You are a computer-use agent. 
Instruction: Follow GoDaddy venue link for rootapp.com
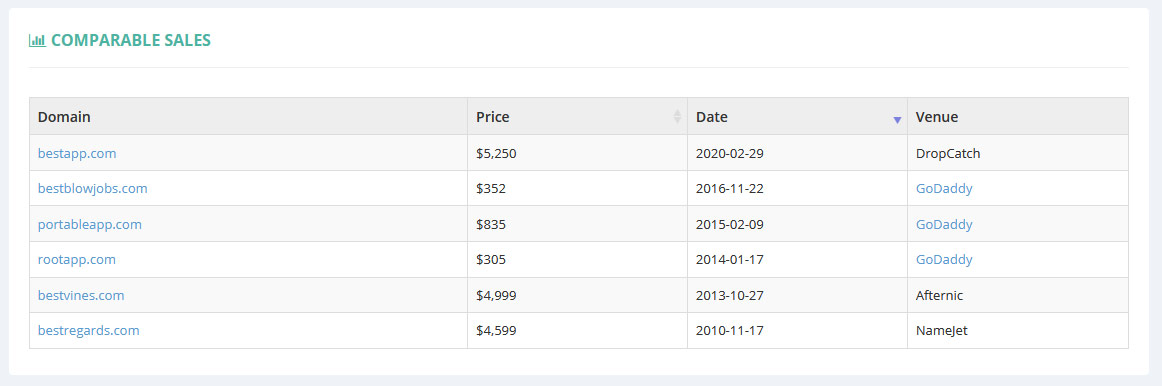click(944, 259)
